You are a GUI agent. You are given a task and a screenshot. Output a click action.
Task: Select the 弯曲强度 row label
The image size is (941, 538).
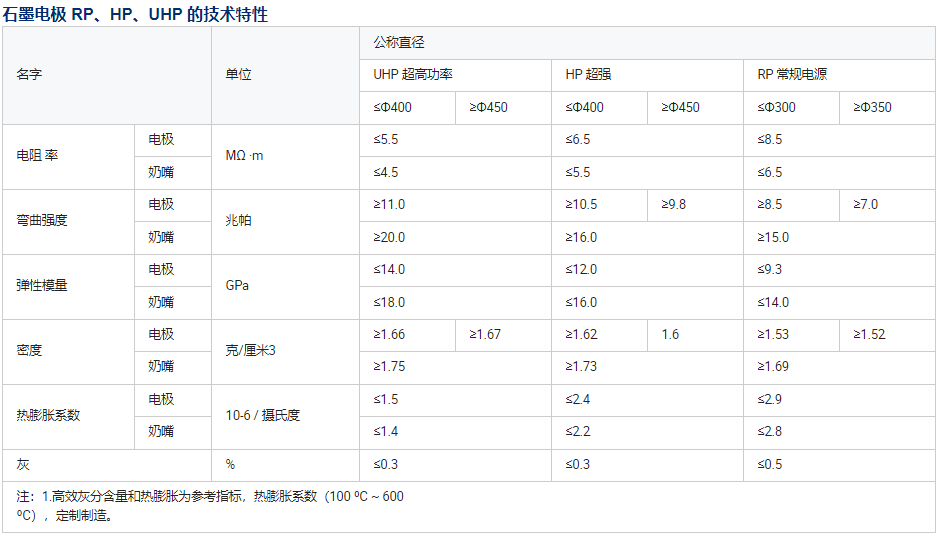[42, 221]
